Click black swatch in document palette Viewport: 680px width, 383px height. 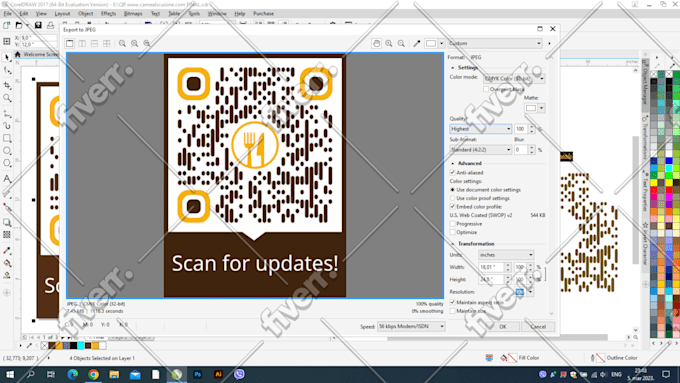(x=73, y=346)
